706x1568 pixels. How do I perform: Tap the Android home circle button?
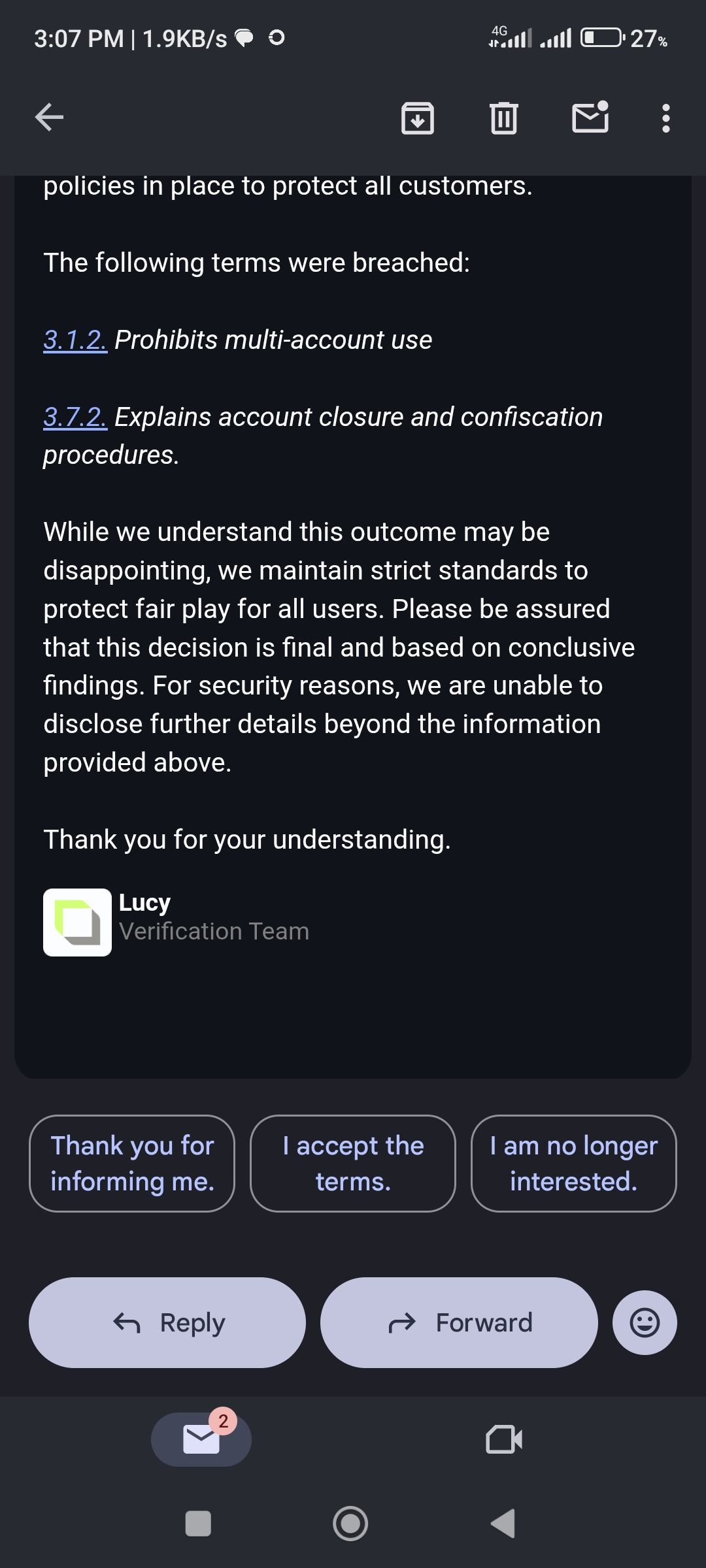click(x=350, y=1524)
